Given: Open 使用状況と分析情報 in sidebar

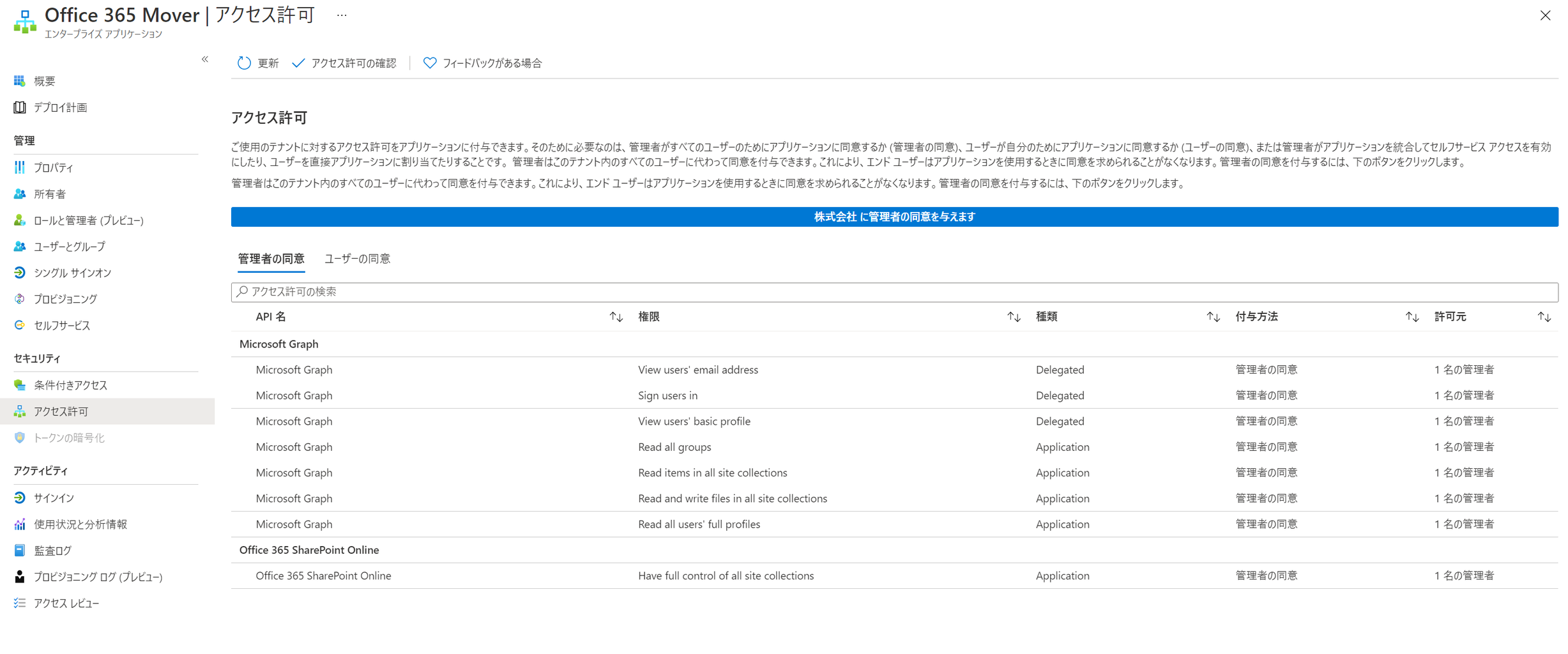Looking at the screenshot, I should 80,524.
